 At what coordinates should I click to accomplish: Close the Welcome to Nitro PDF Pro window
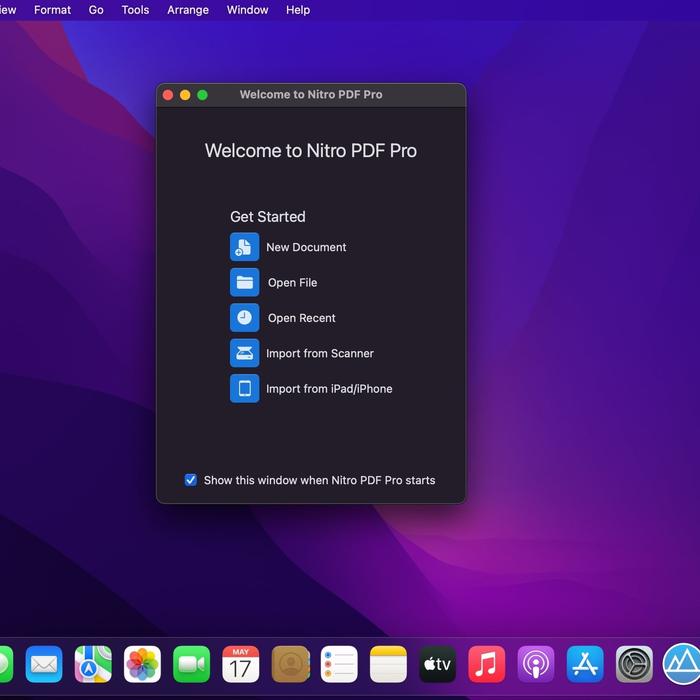pyautogui.click(x=168, y=95)
